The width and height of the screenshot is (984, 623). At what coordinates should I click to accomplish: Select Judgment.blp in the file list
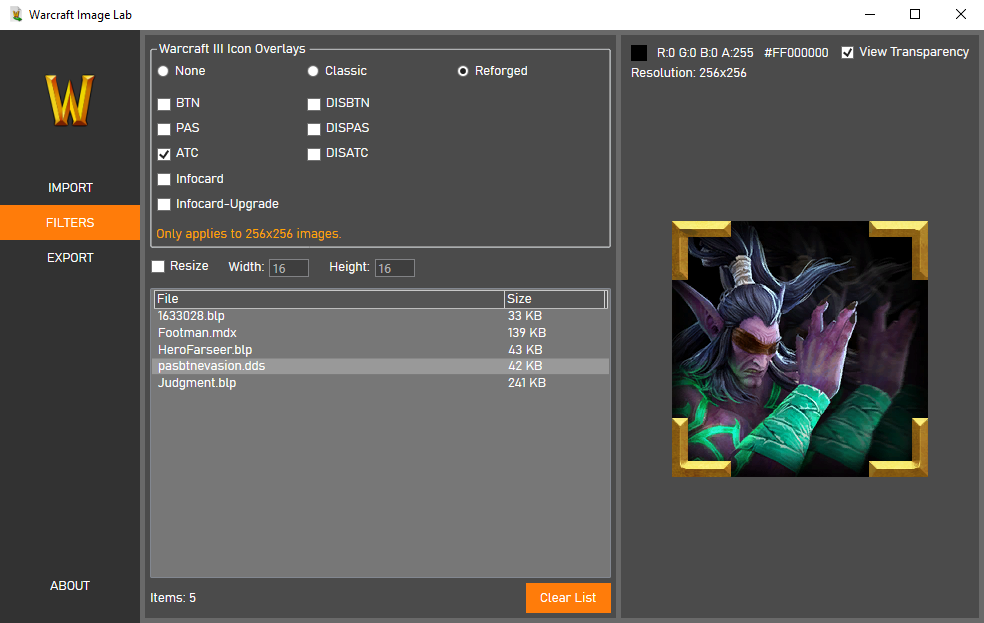380,383
